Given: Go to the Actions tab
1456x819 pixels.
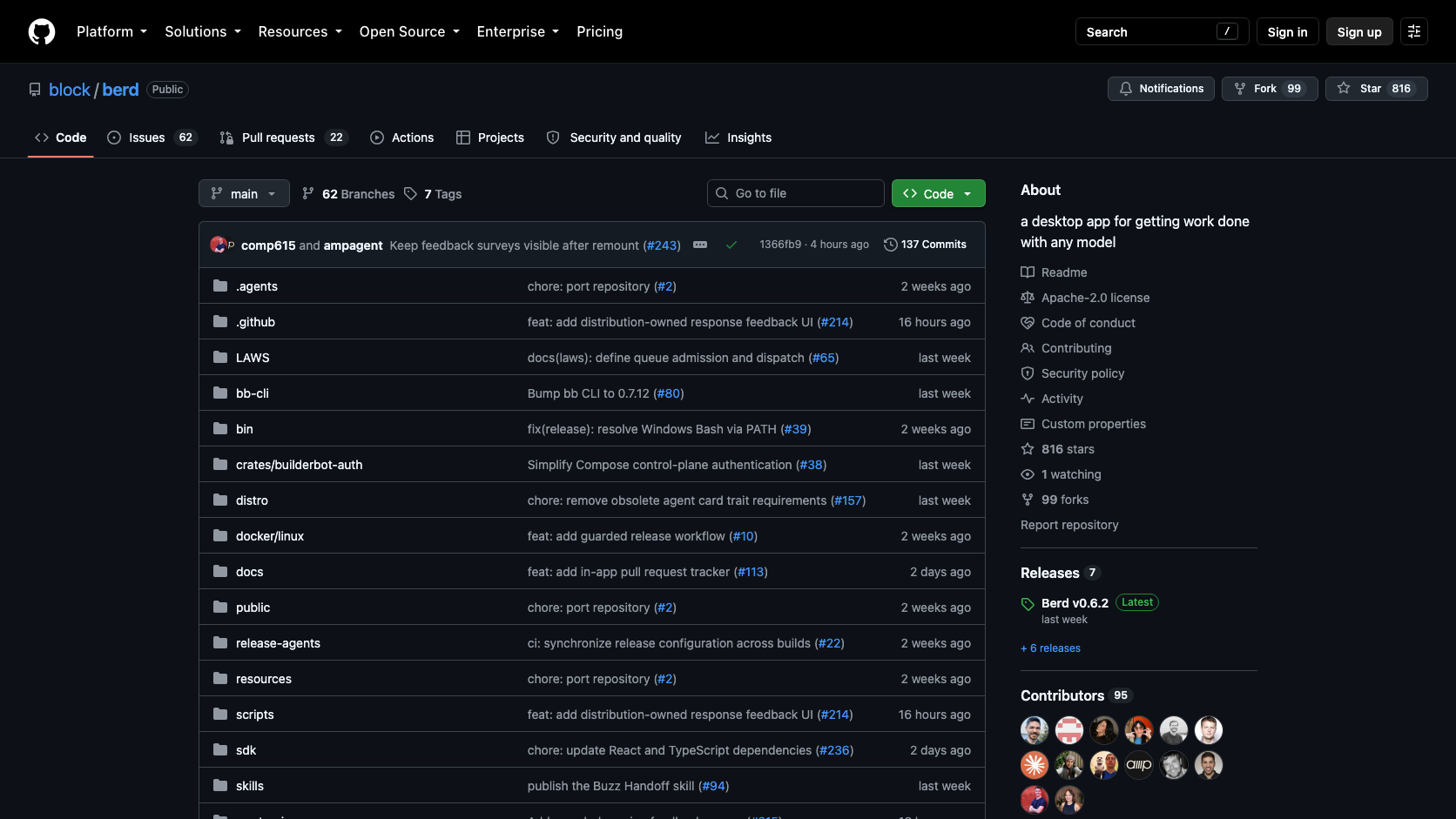Looking at the screenshot, I should pyautogui.click(x=401, y=138).
